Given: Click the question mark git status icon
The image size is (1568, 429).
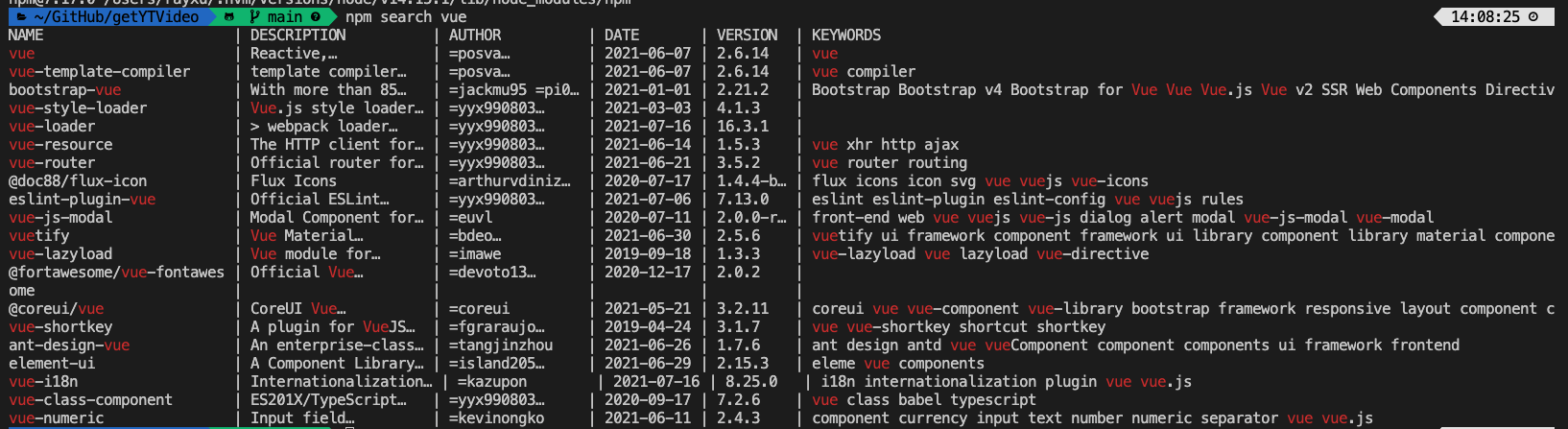Looking at the screenshot, I should click(x=315, y=16).
